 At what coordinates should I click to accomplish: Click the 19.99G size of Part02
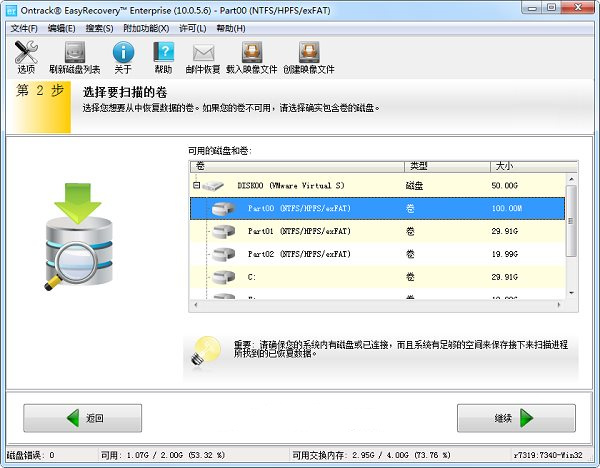tap(504, 254)
